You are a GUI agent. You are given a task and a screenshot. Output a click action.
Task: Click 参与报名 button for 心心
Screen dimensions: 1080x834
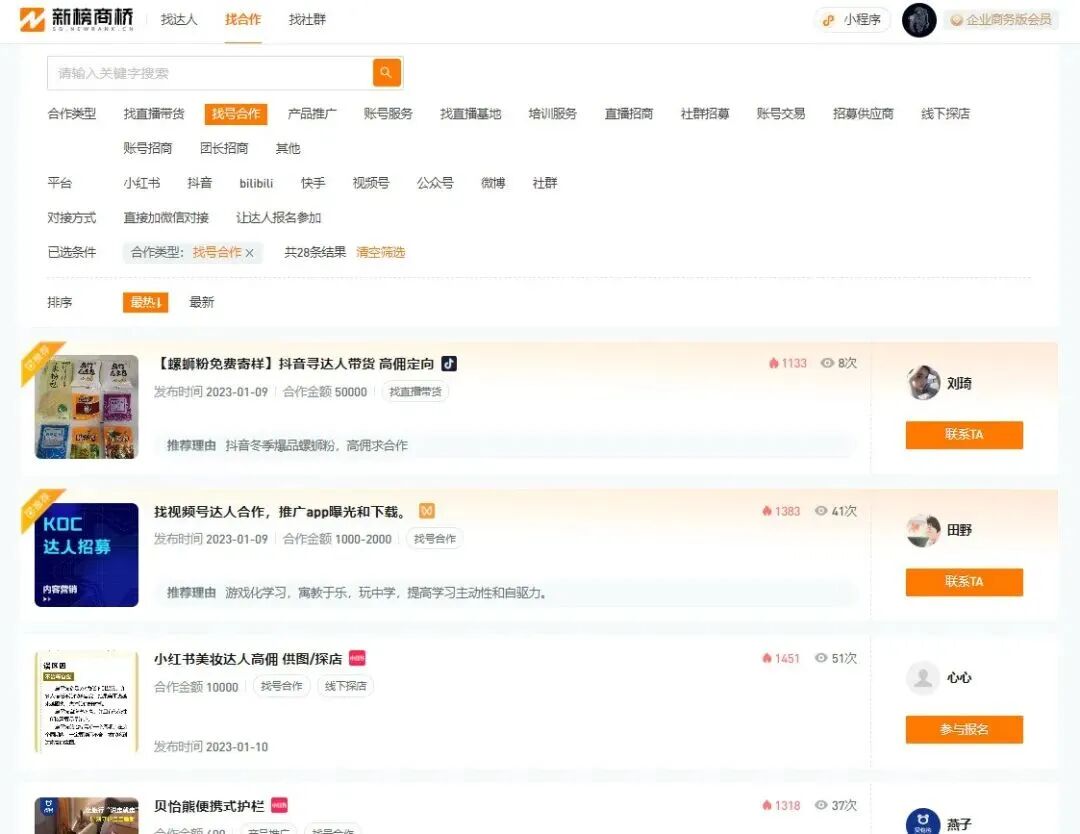tap(964, 729)
